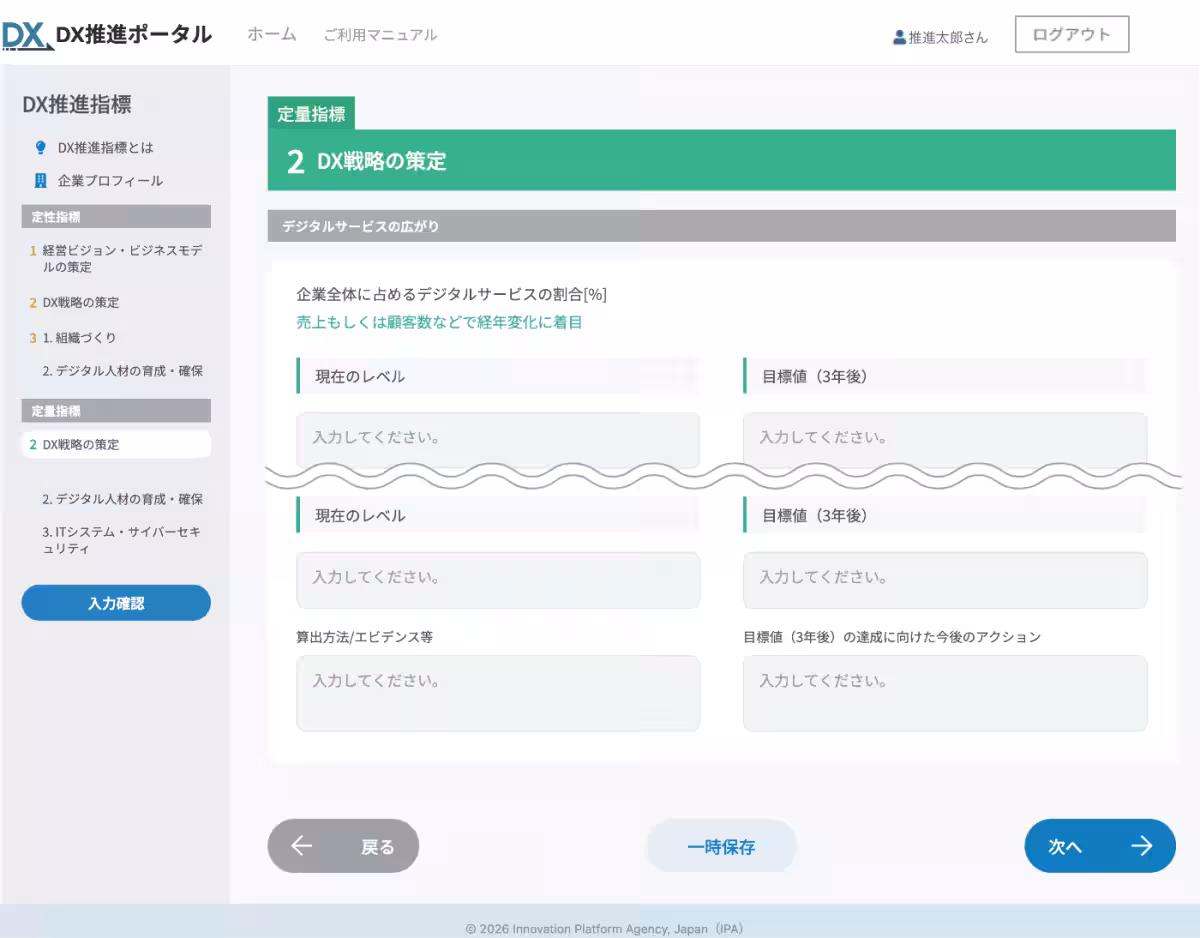Click the DX推進指標 sidebar heading
The height and width of the screenshot is (938, 1200).
[x=77, y=104]
